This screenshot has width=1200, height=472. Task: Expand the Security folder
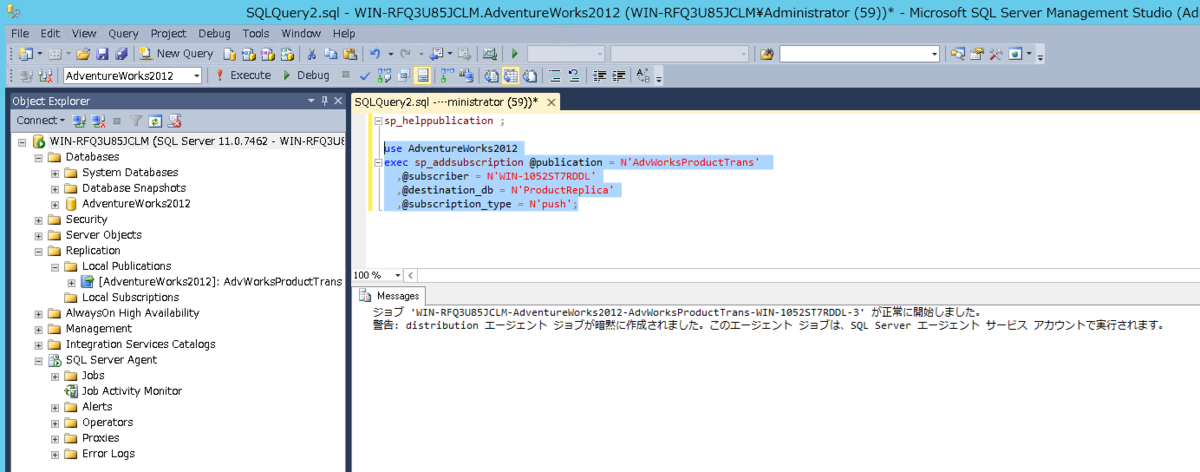(40, 220)
